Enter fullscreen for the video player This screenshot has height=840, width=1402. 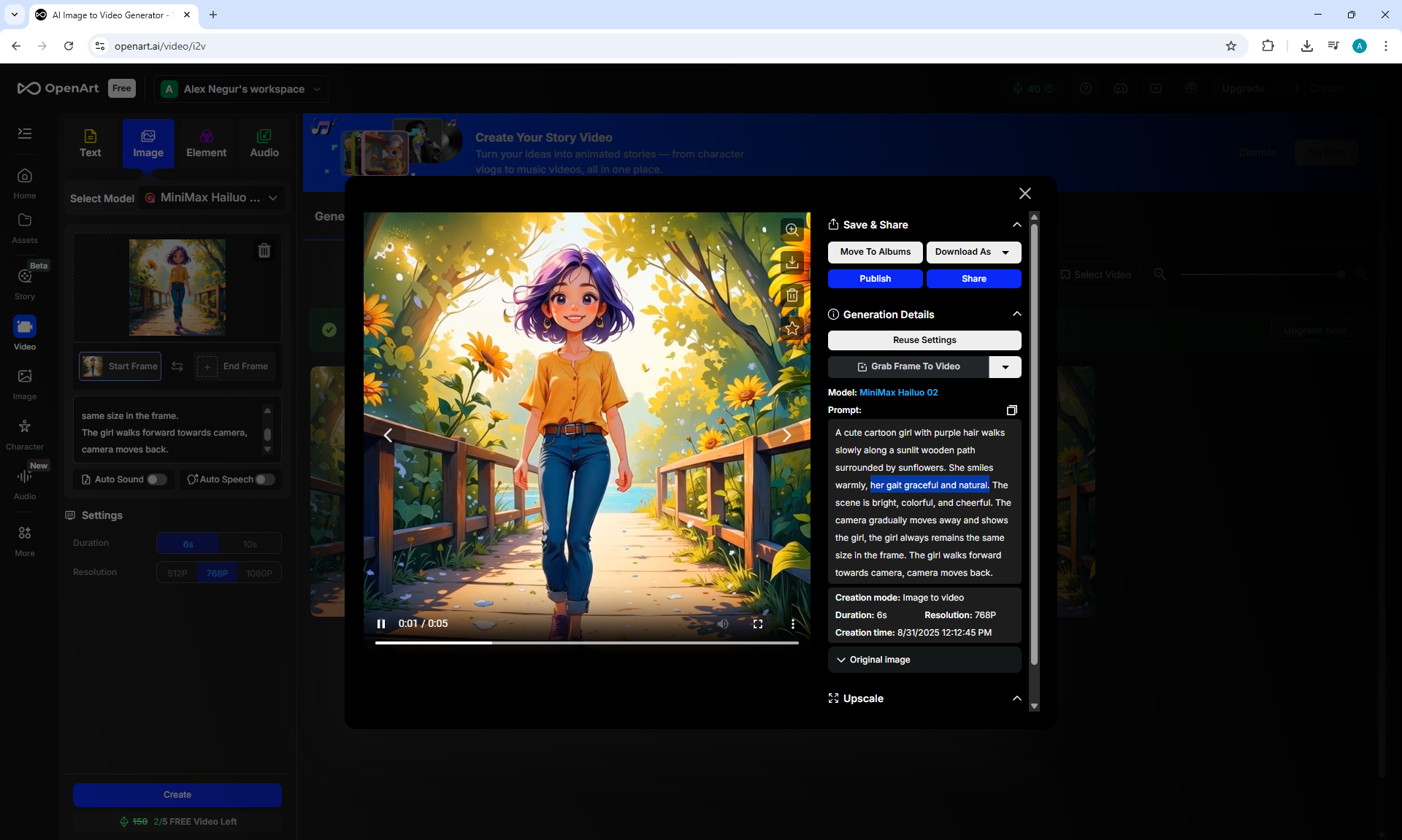(758, 624)
